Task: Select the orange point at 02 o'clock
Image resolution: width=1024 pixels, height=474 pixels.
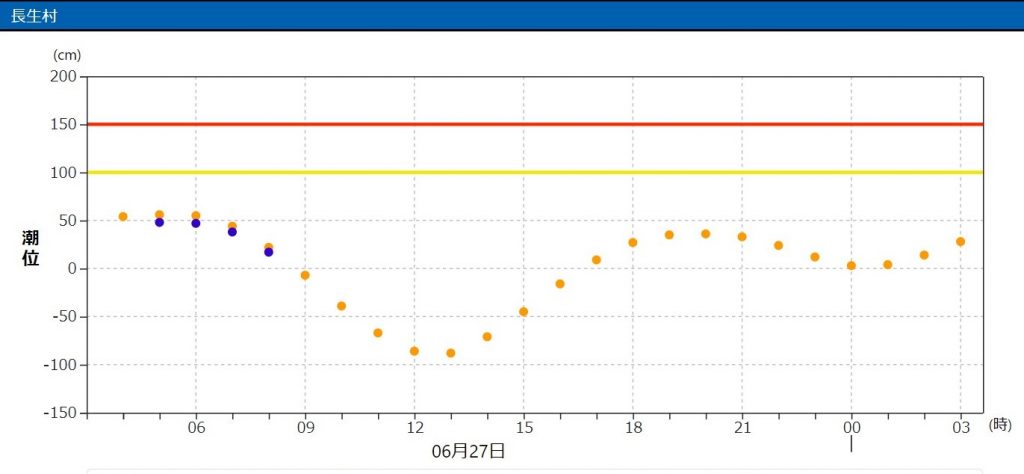Action: tap(924, 255)
